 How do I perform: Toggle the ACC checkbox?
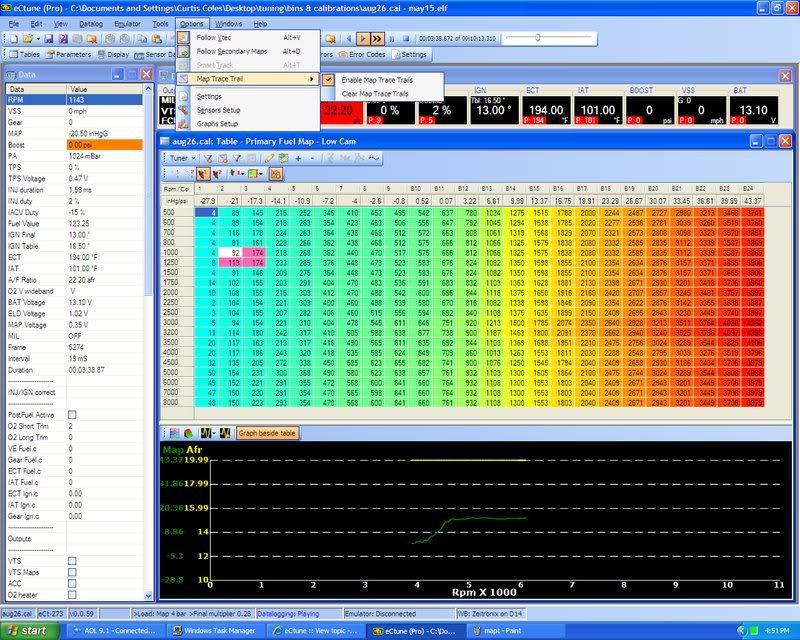point(72,583)
